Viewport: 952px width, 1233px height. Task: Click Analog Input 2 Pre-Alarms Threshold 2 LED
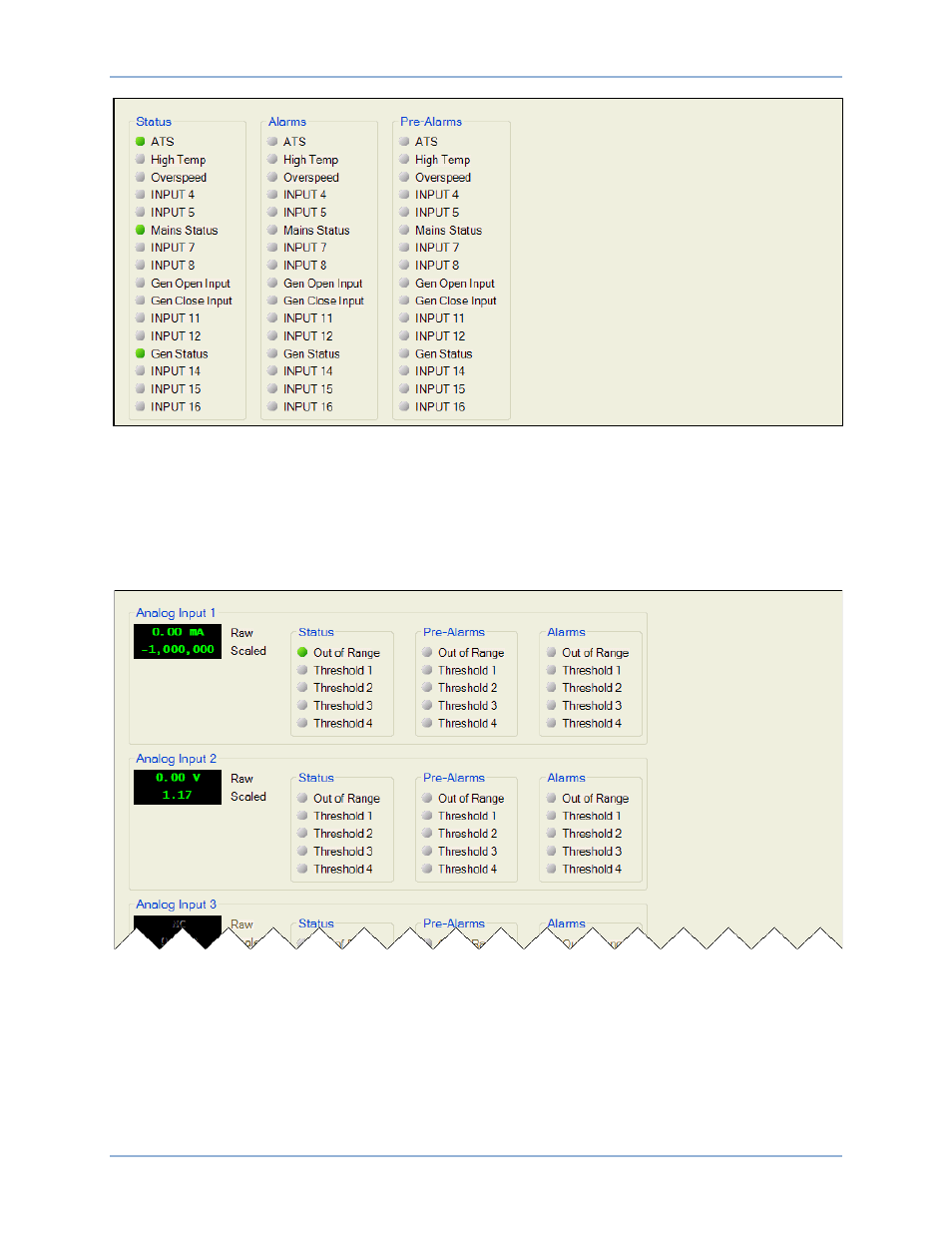coord(427,834)
